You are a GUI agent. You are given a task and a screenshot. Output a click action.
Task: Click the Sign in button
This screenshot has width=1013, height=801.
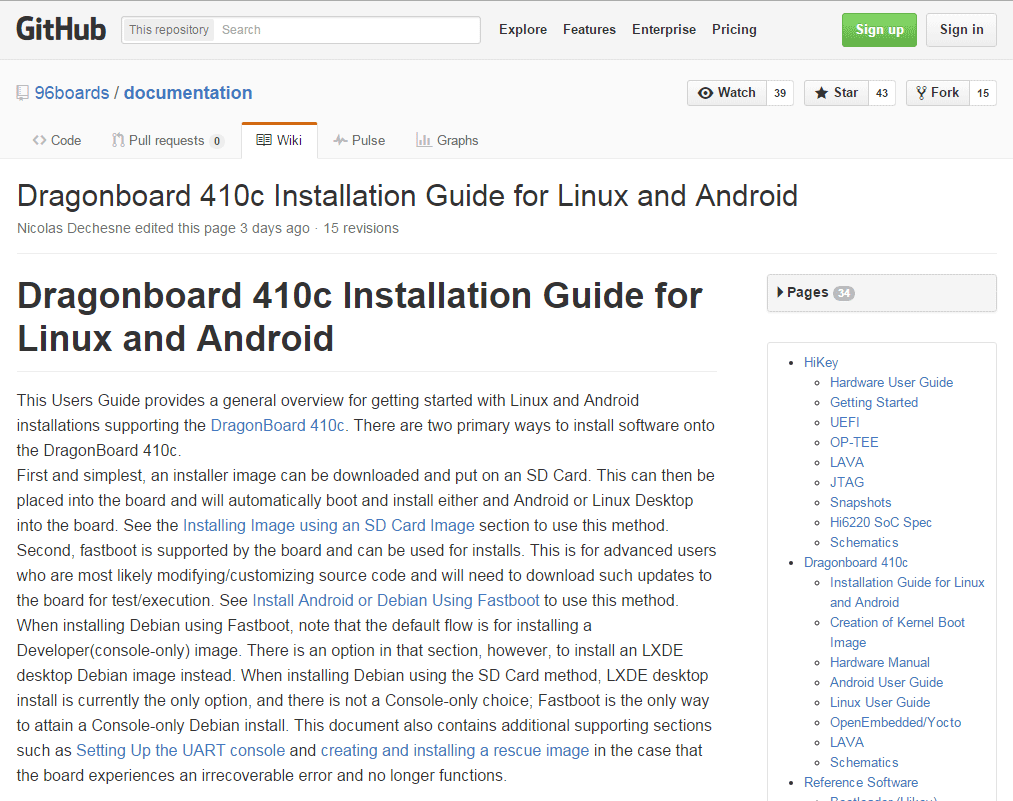coord(961,30)
